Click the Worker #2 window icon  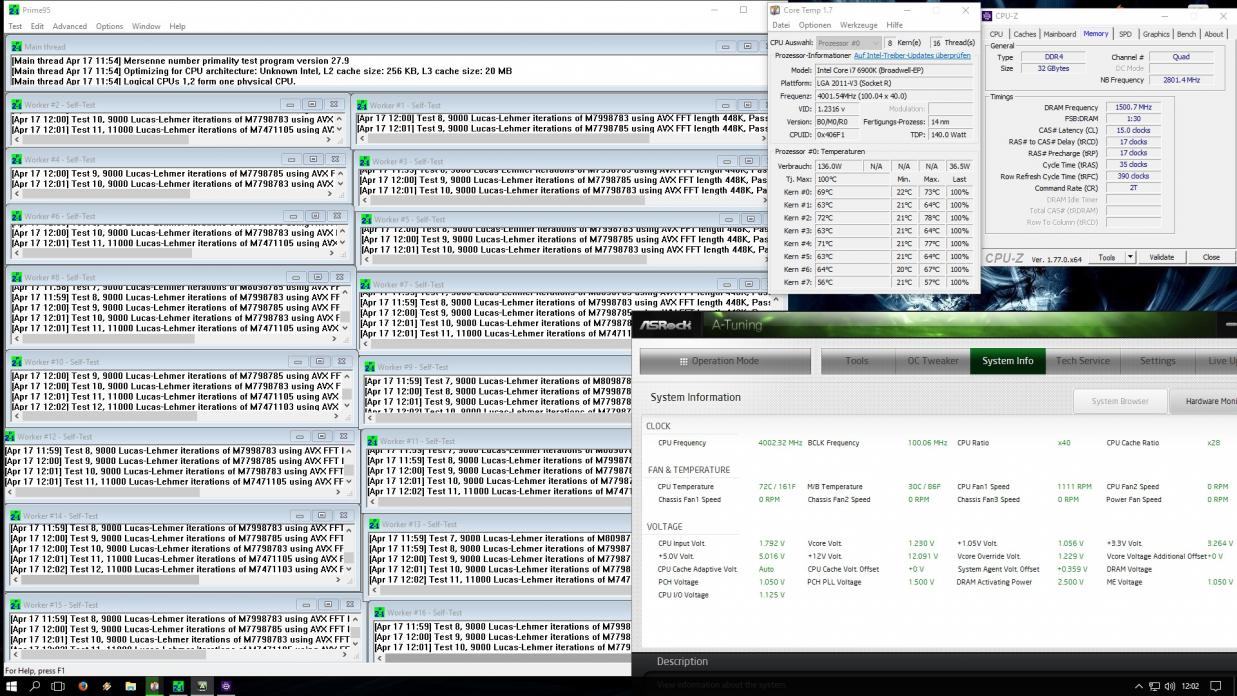17,104
